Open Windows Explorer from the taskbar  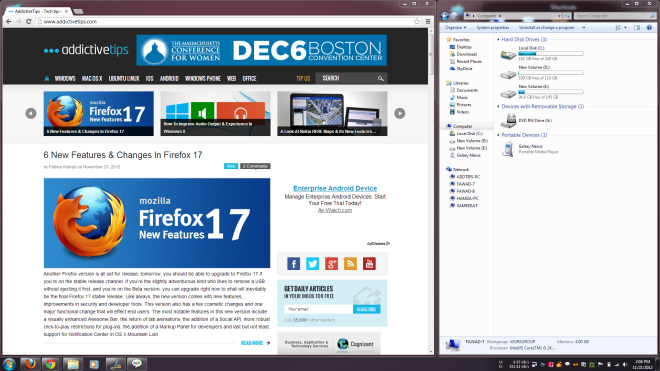click(72, 364)
